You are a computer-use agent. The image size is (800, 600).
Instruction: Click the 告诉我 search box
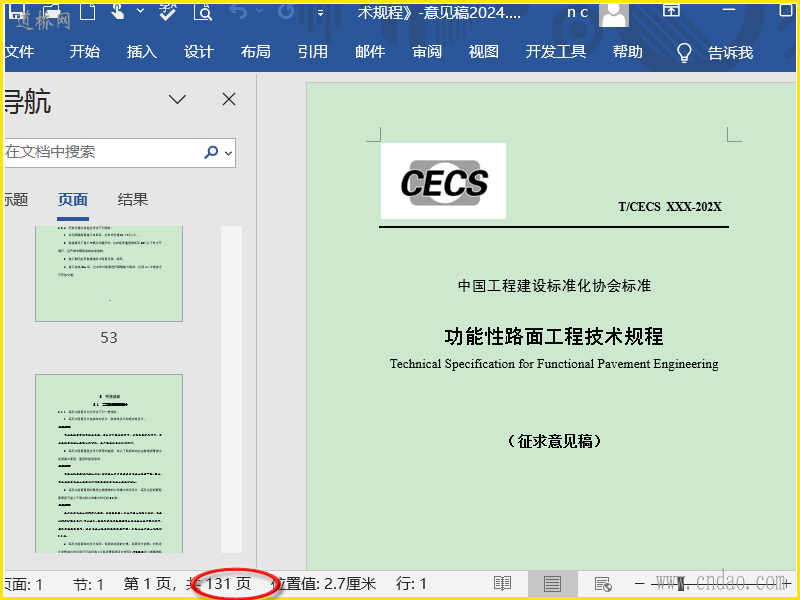coord(730,52)
